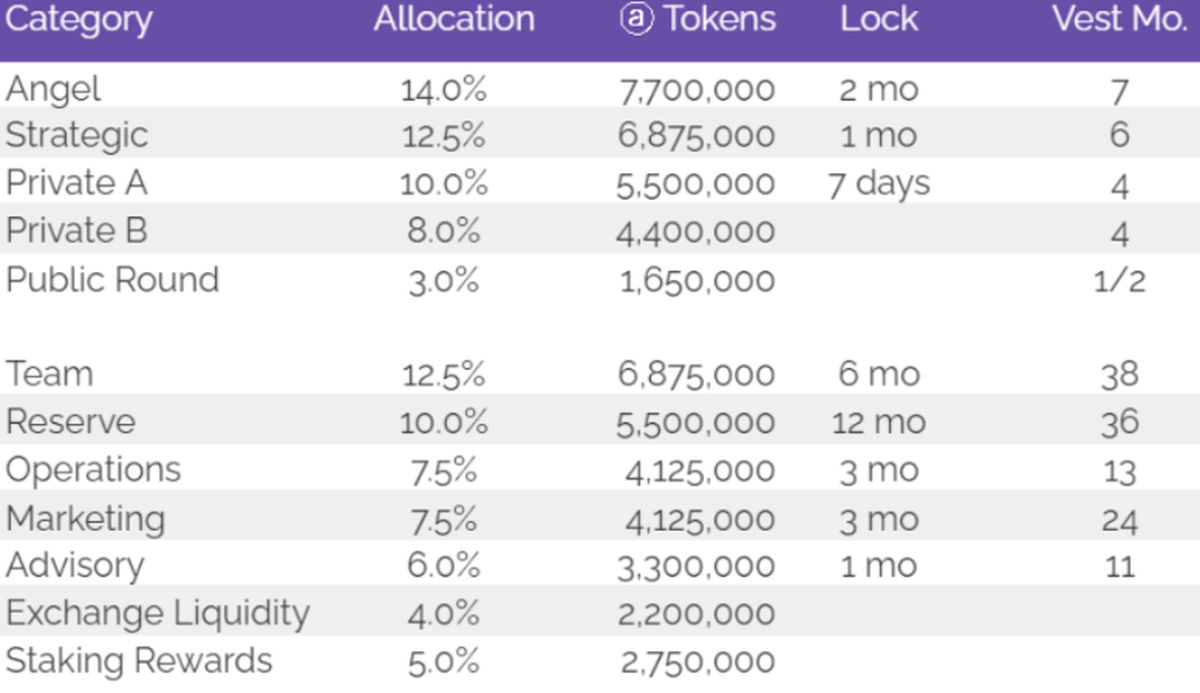Click the Public Round row label

click(x=112, y=279)
